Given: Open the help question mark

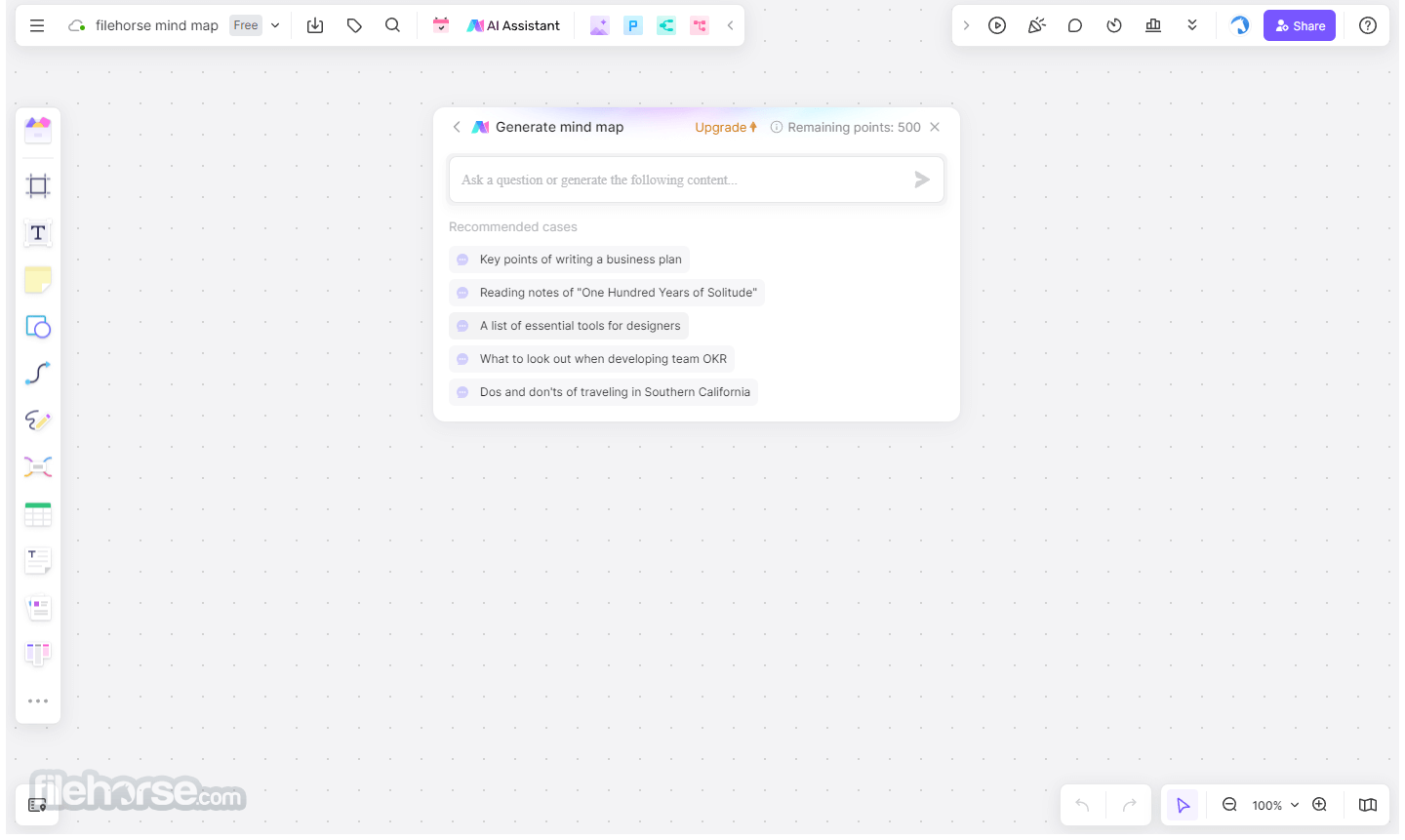Looking at the screenshot, I should [x=1368, y=25].
